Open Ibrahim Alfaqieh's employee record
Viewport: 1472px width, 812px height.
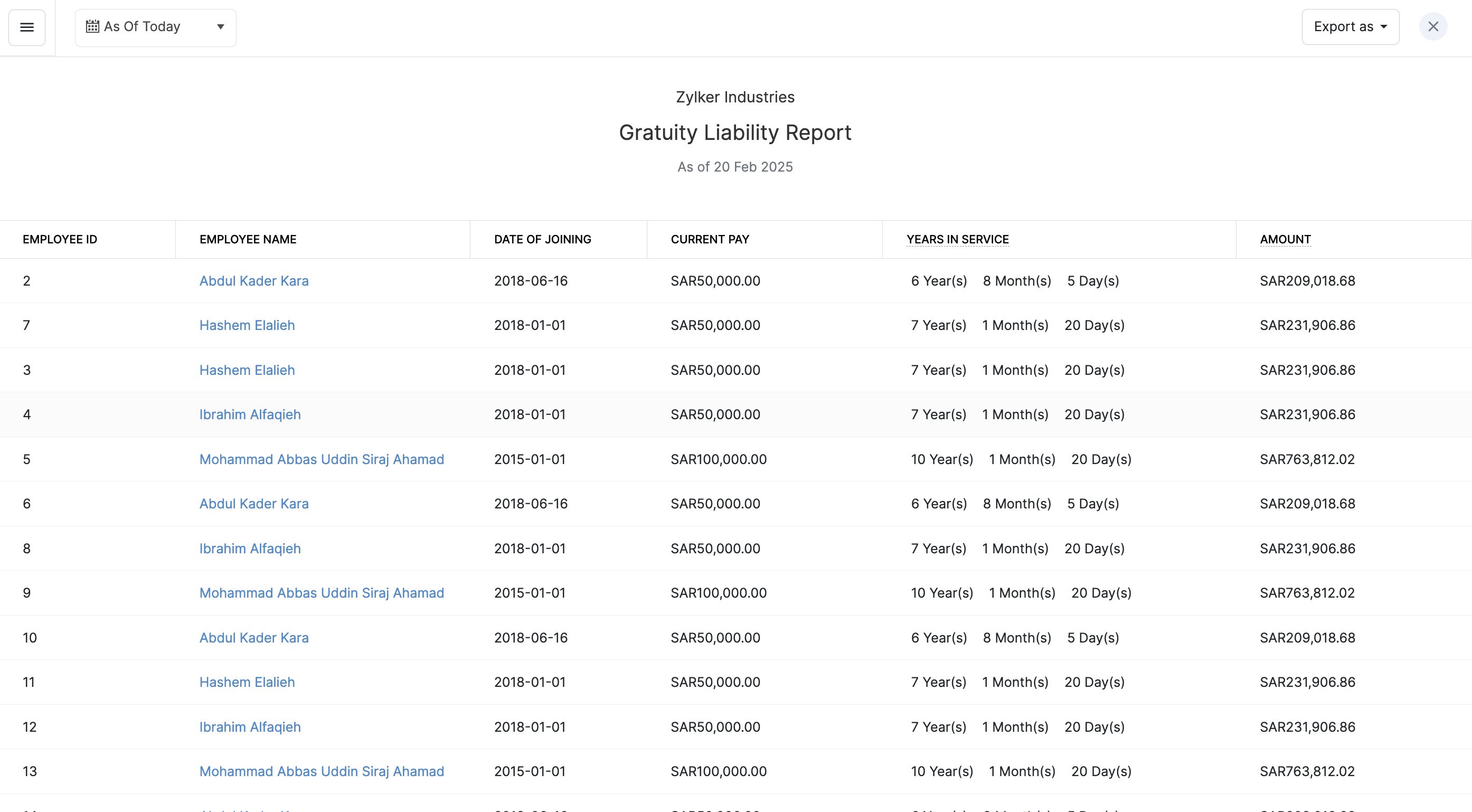tap(250, 414)
